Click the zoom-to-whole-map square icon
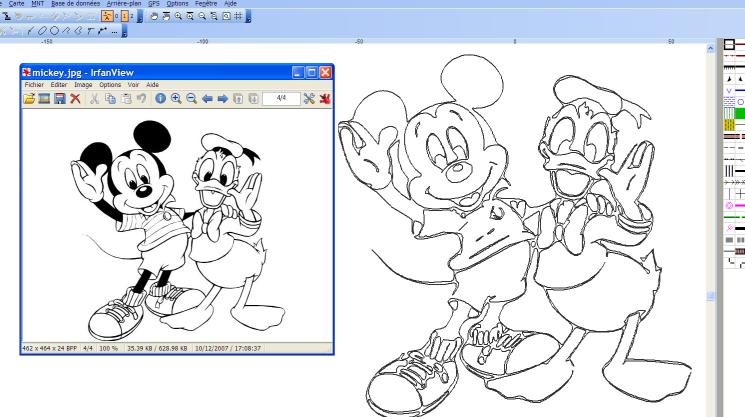The image size is (745, 417). (226, 16)
